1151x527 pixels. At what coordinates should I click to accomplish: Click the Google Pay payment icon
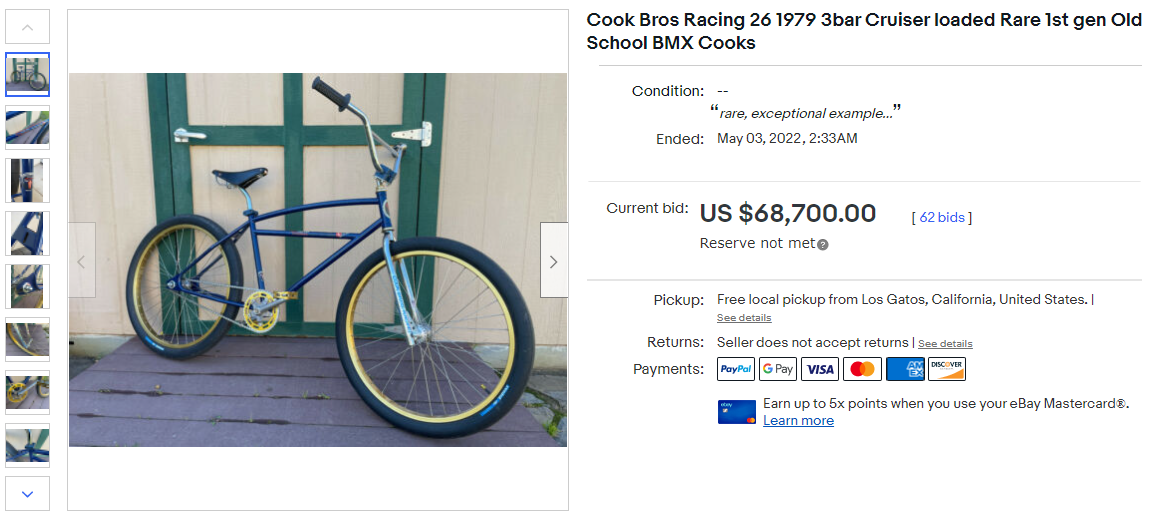[778, 369]
